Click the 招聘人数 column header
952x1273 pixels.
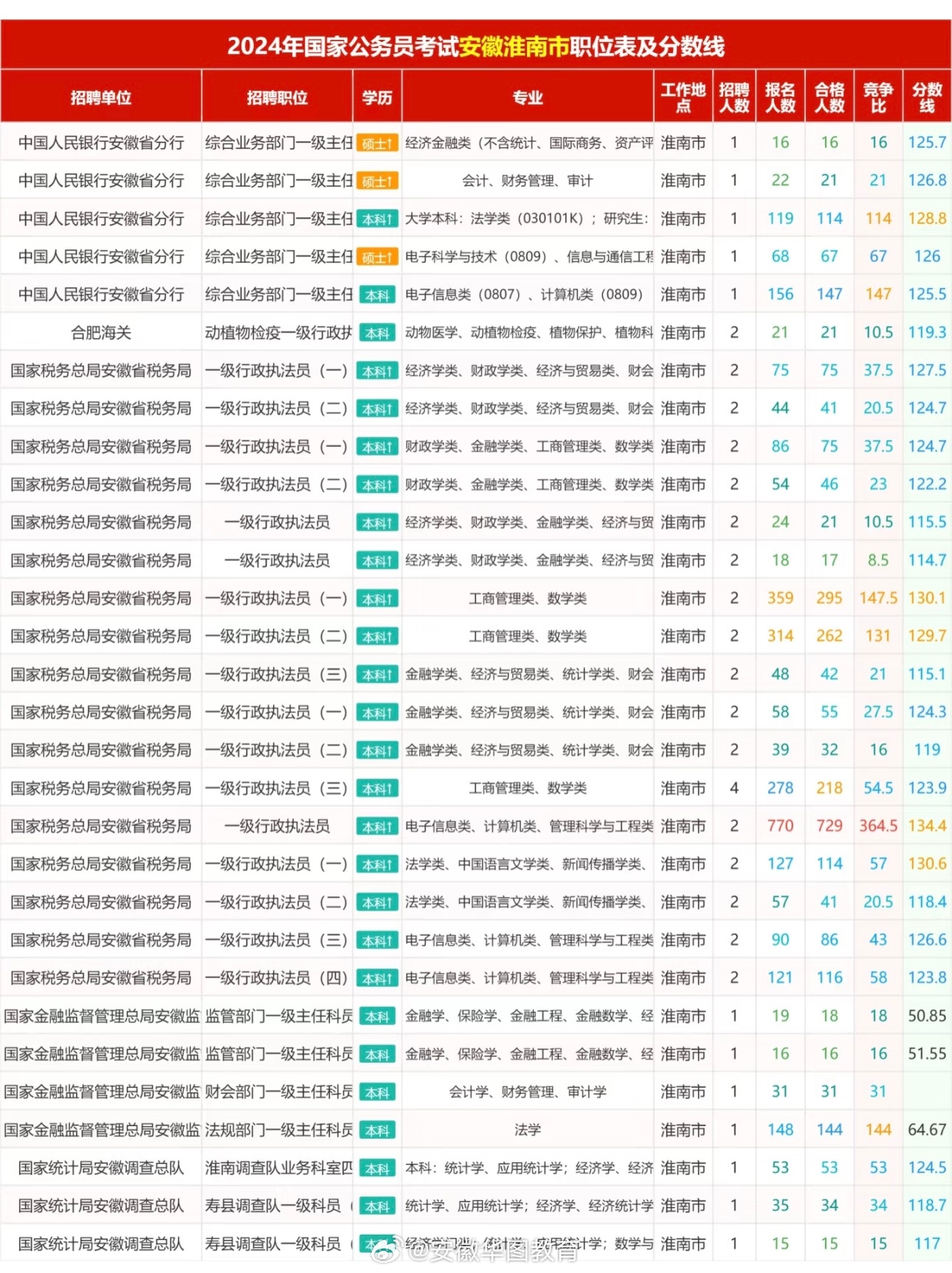[734, 97]
